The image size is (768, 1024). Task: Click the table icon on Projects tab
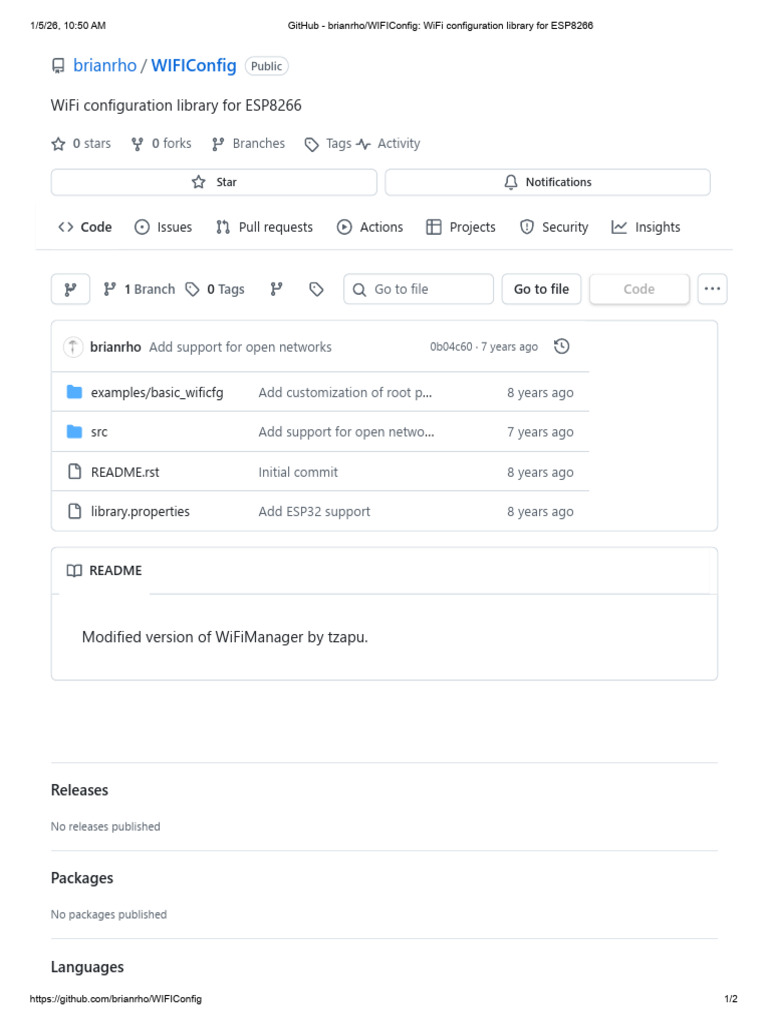coord(434,227)
